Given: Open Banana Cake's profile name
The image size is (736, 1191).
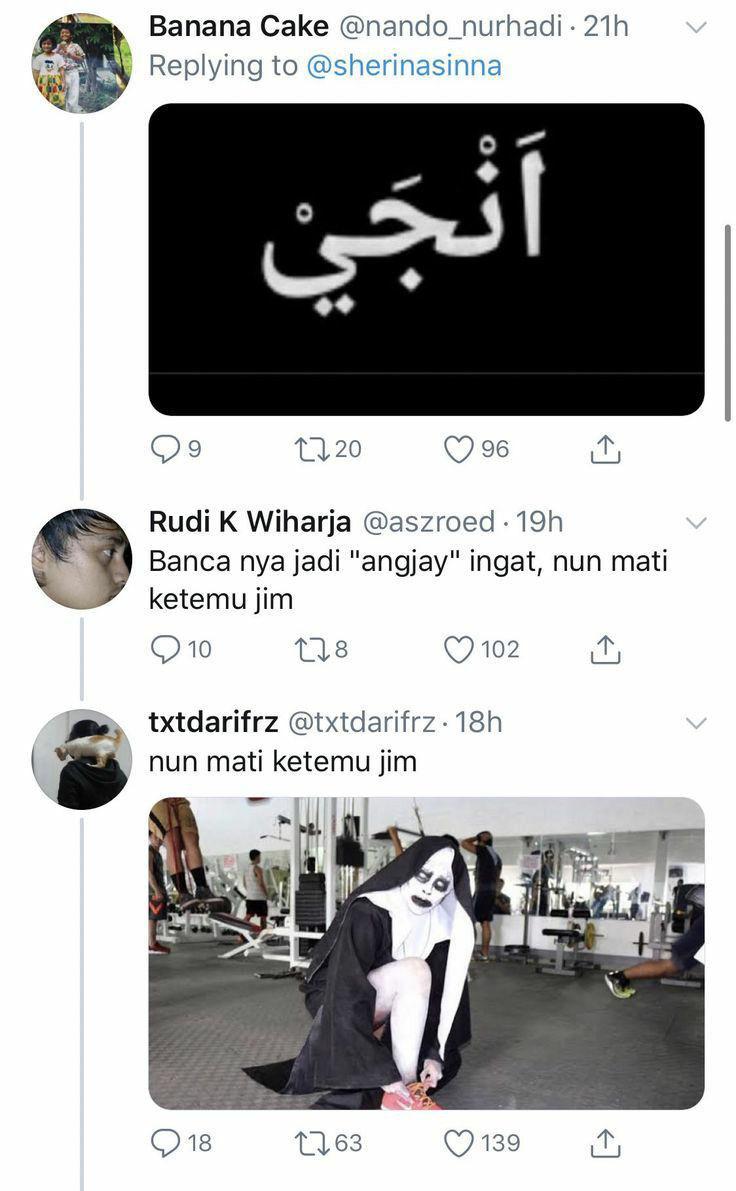Looking at the screenshot, I should (x=238, y=27).
